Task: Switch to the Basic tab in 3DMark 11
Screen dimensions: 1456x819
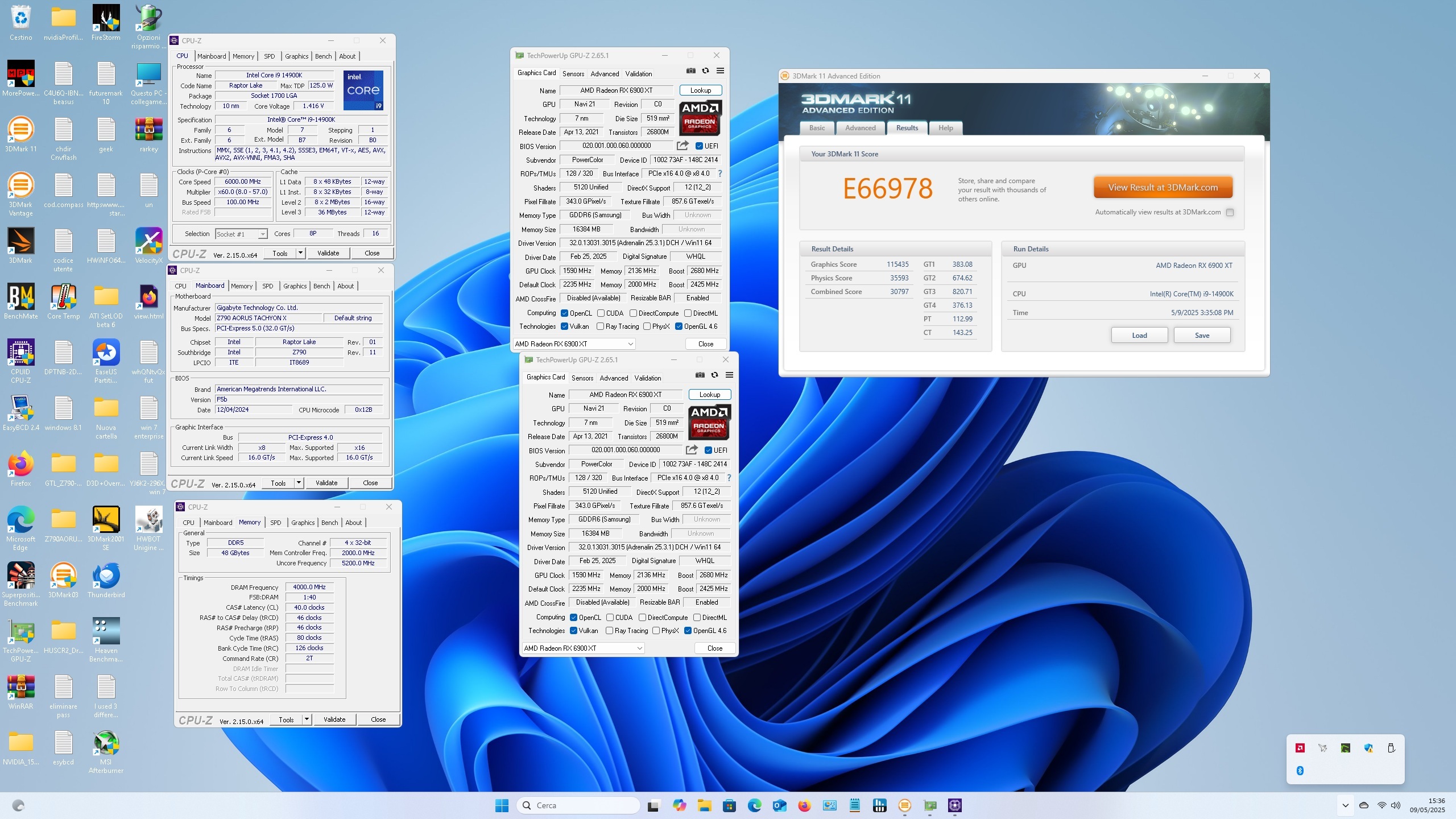Action: point(817,128)
